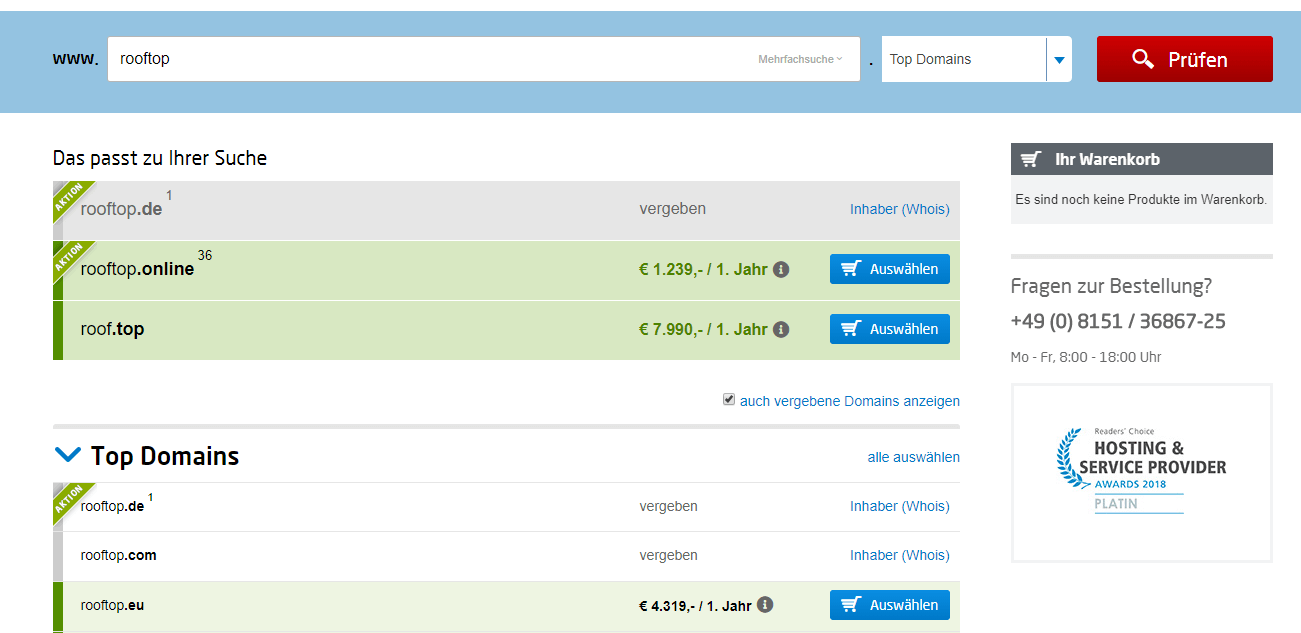The image size is (1301, 633).
Task: Open Inhaber (Whois) for rooftop.de in Top Domains
Action: tap(900, 506)
